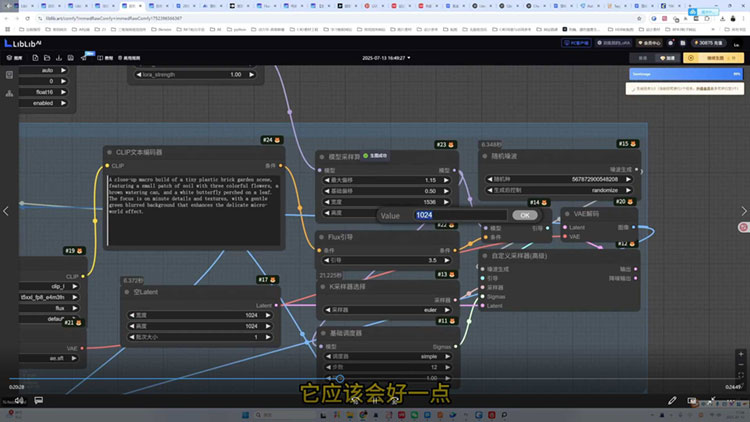Screen dimensions: 750x422
Task: Collapse the 空Latent node via its dot
Action: click(x=126, y=292)
